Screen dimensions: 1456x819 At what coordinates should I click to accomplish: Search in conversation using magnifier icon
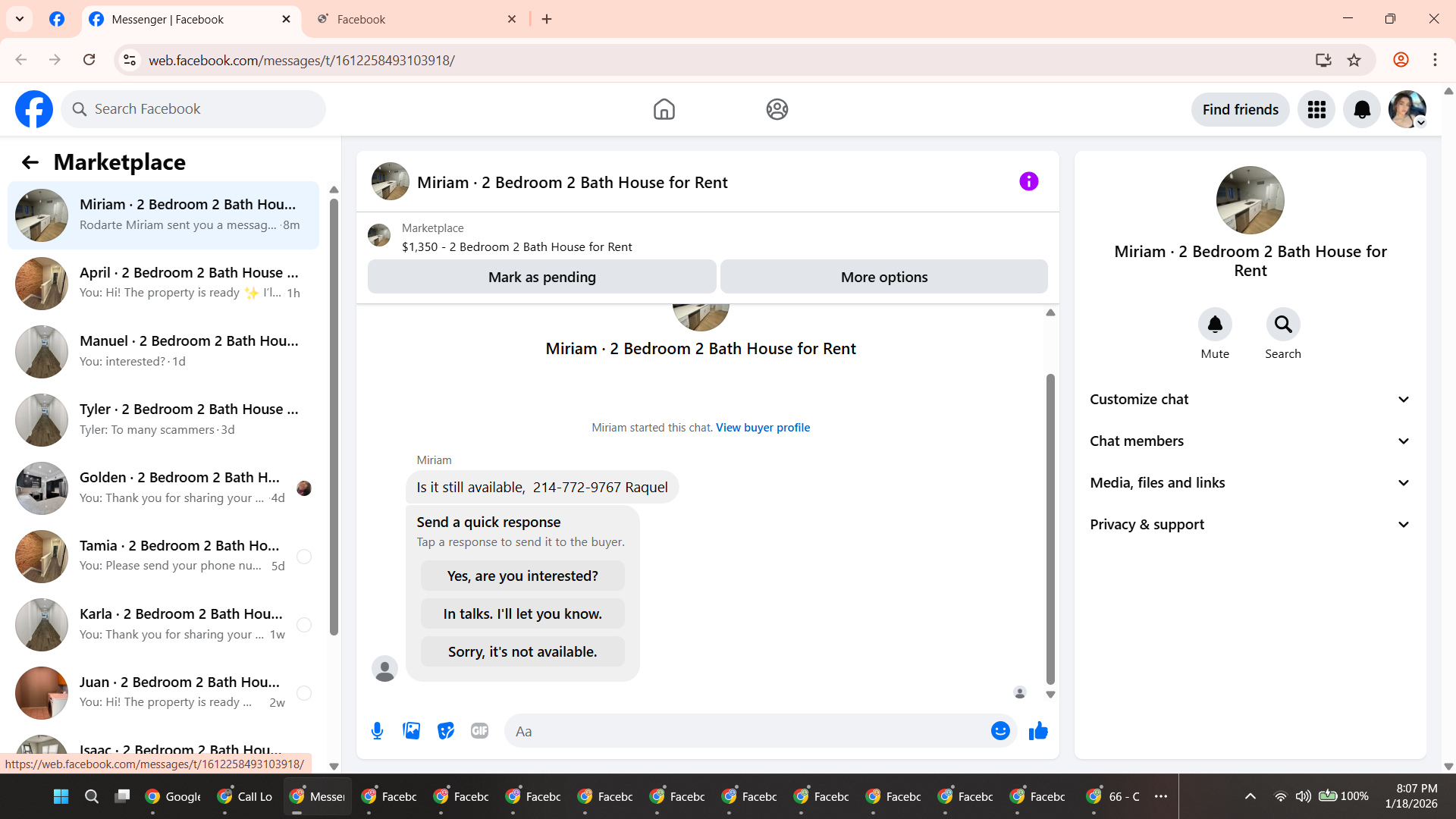click(x=1282, y=325)
